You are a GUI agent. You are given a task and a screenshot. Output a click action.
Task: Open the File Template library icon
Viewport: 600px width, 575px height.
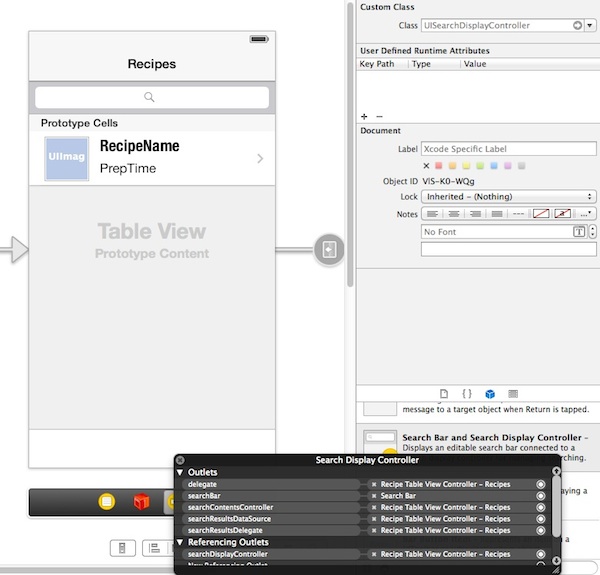pos(443,394)
